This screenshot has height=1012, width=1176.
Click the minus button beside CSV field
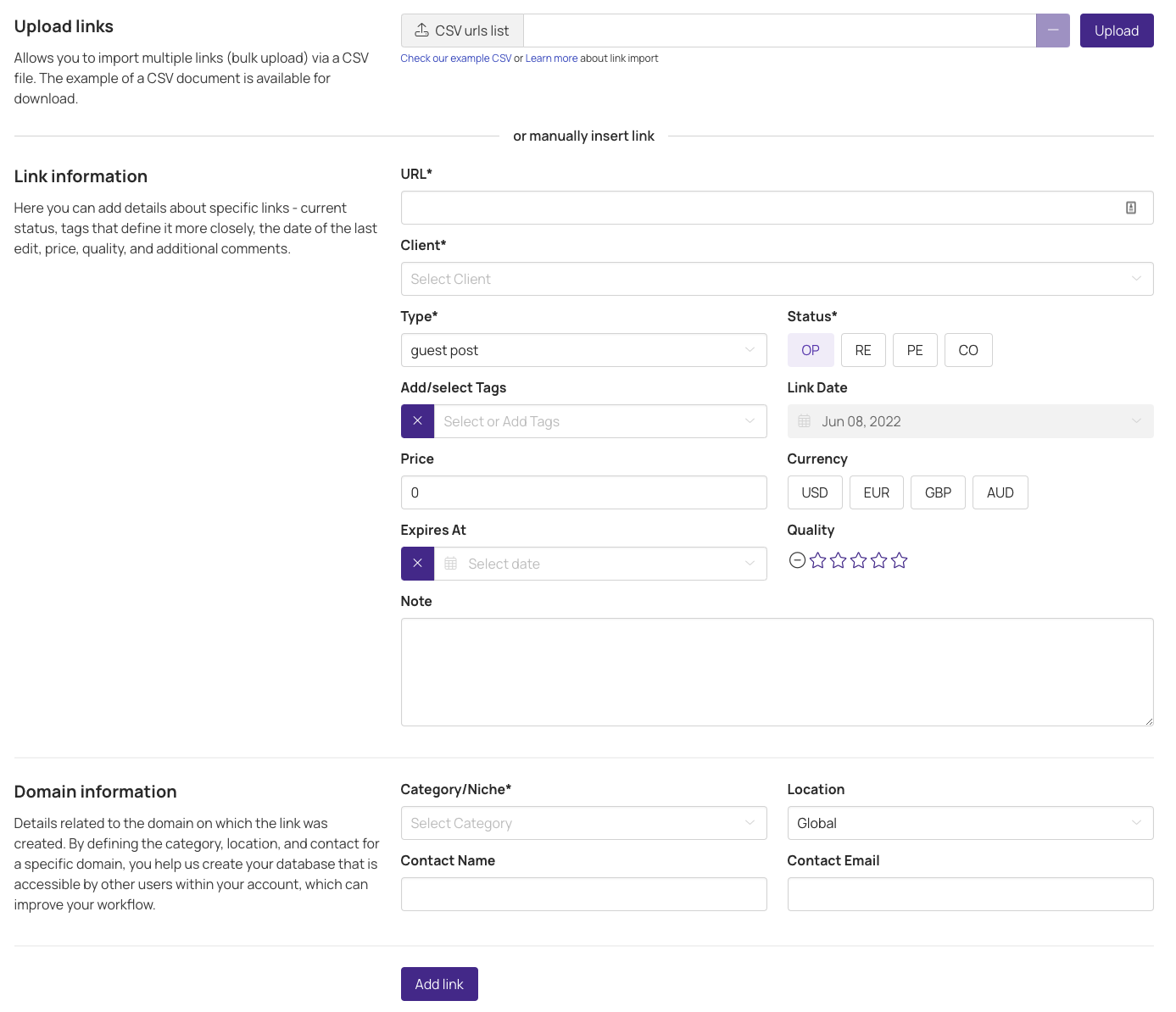[1052, 31]
